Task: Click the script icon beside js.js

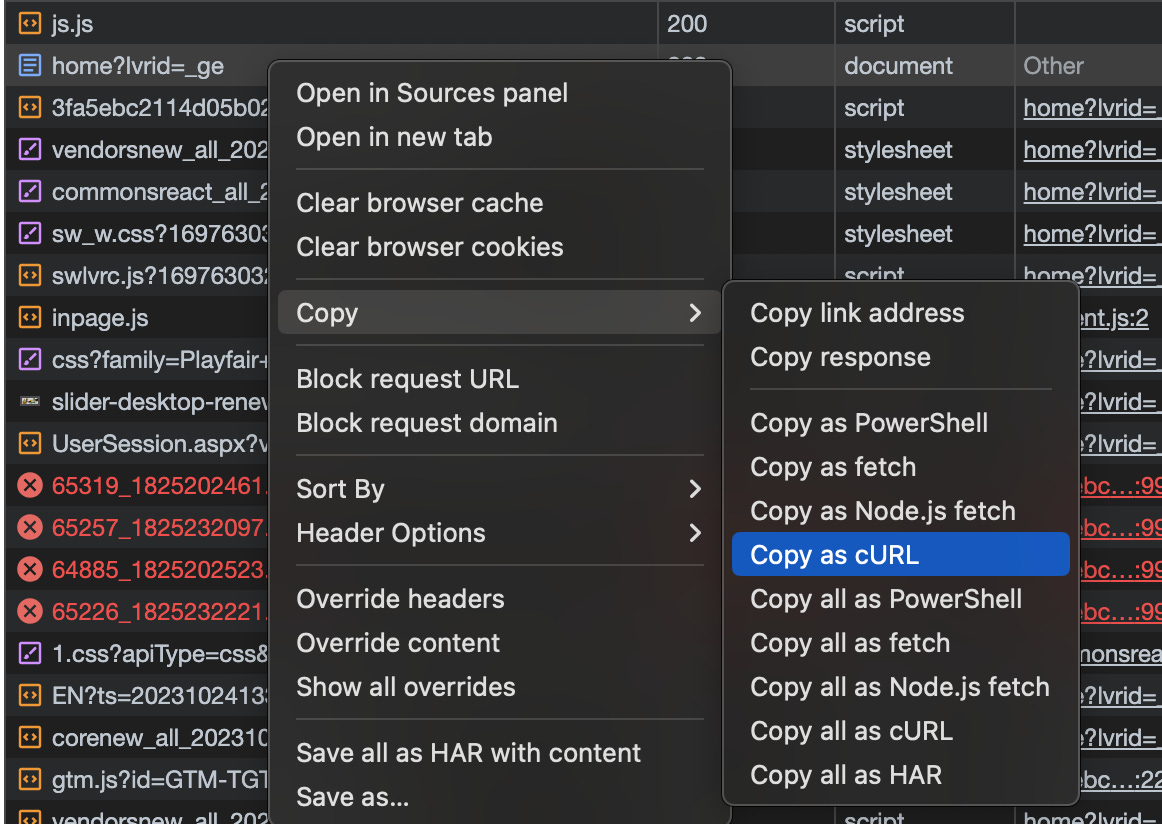Action: click(x=28, y=23)
